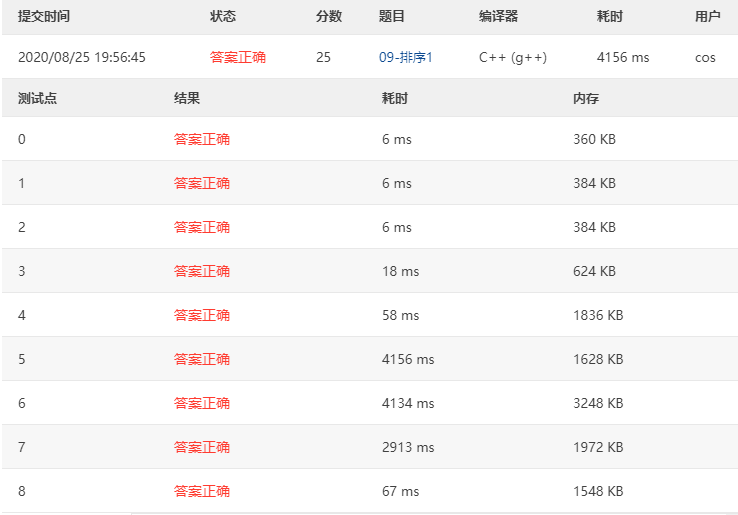Image resolution: width=738 pixels, height=515 pixels.
Task: Click the 18 ms time value
Action: [x=401, y=271]
